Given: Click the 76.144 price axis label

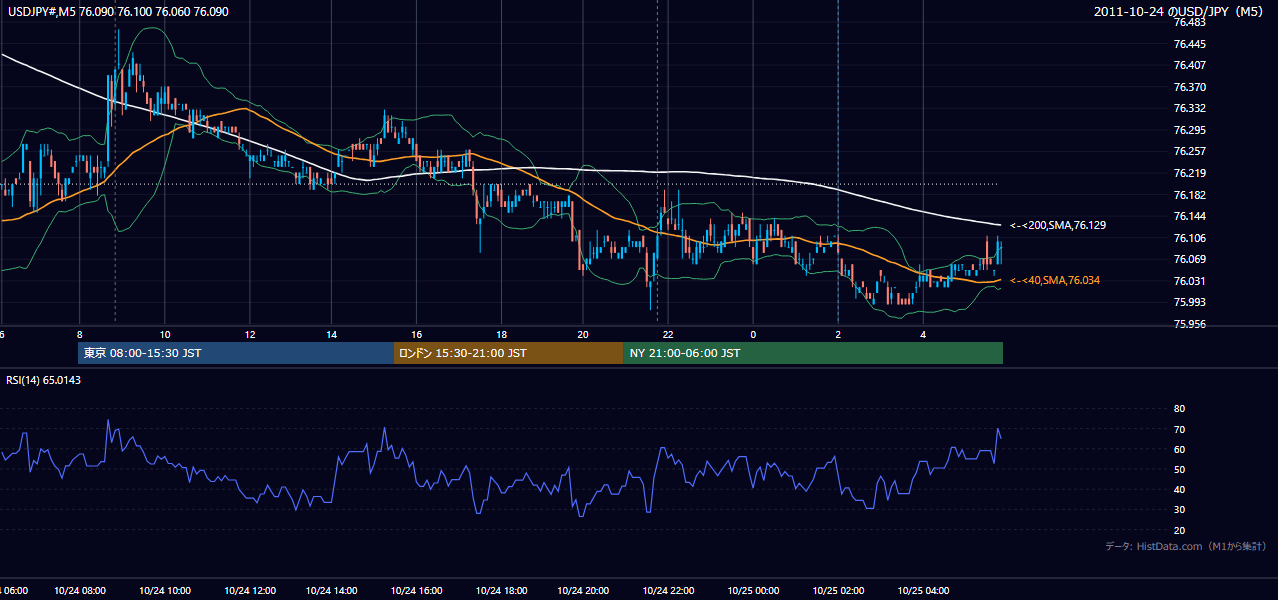Looking at the screenshot, I should point(1188,216).
